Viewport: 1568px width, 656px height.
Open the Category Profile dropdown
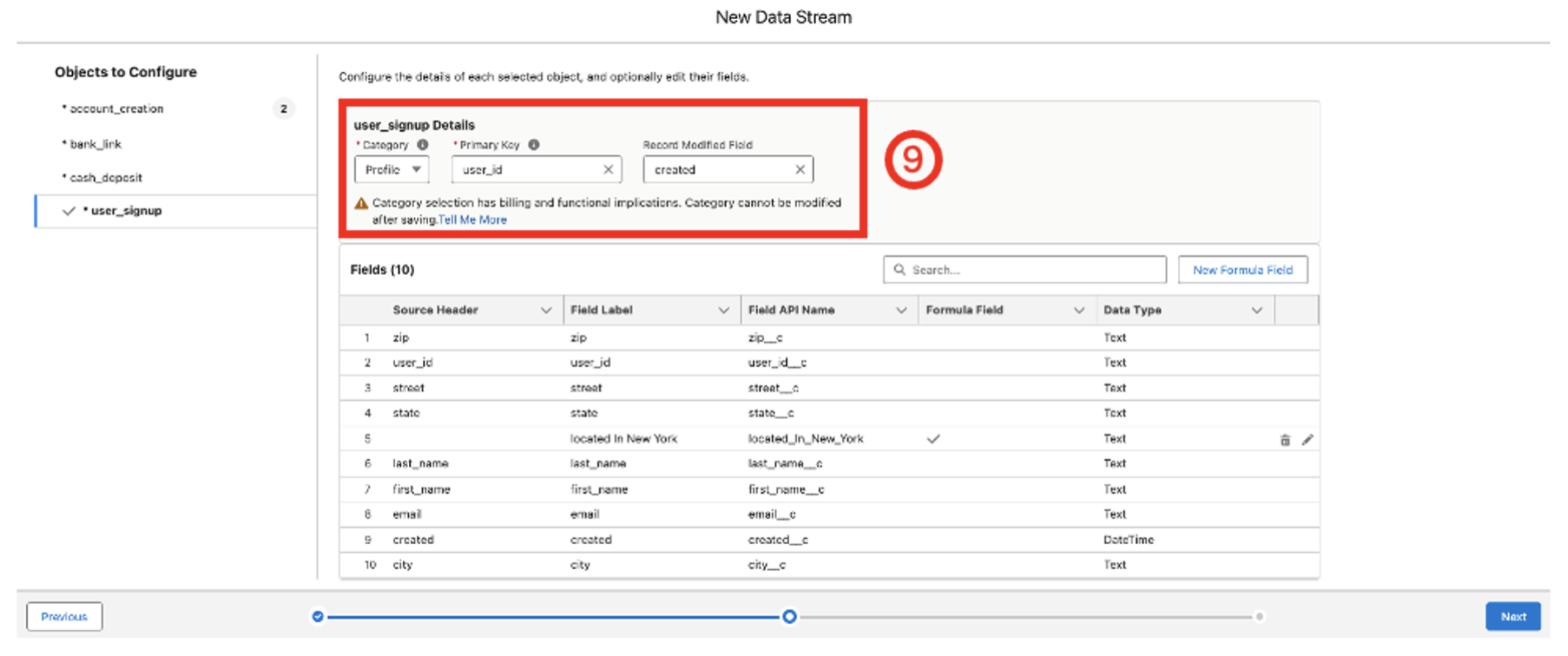392,170
